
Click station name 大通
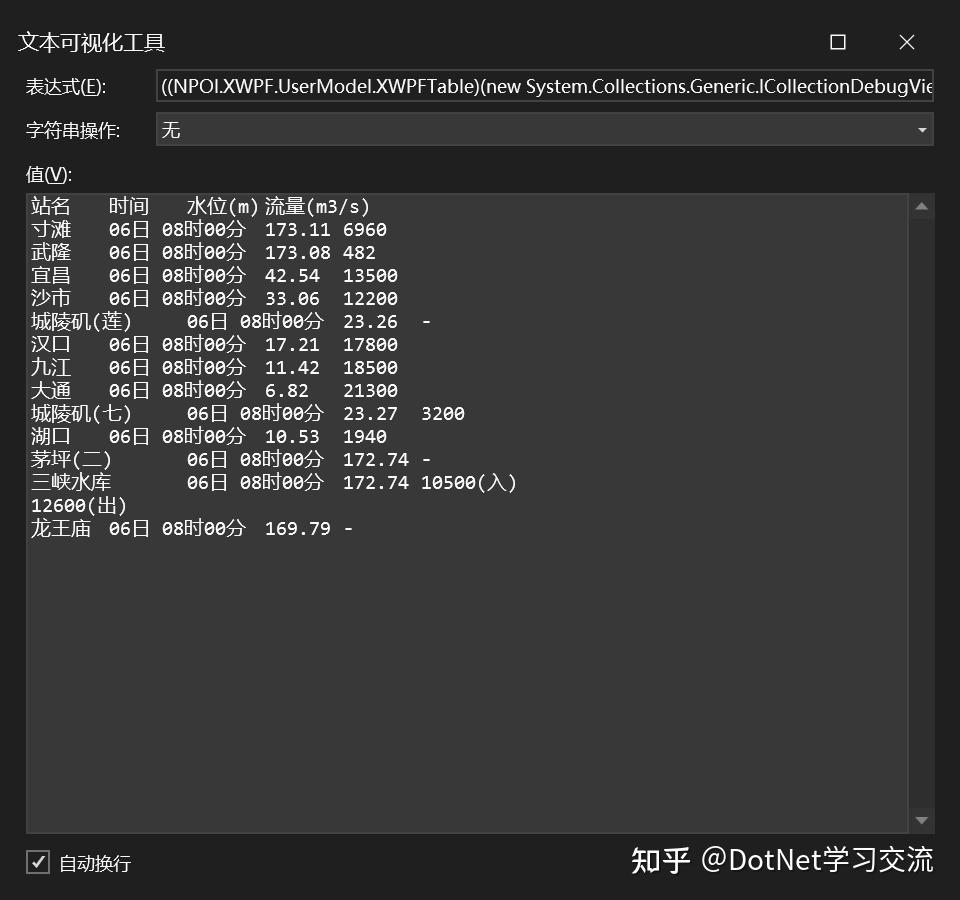[51, 390]
